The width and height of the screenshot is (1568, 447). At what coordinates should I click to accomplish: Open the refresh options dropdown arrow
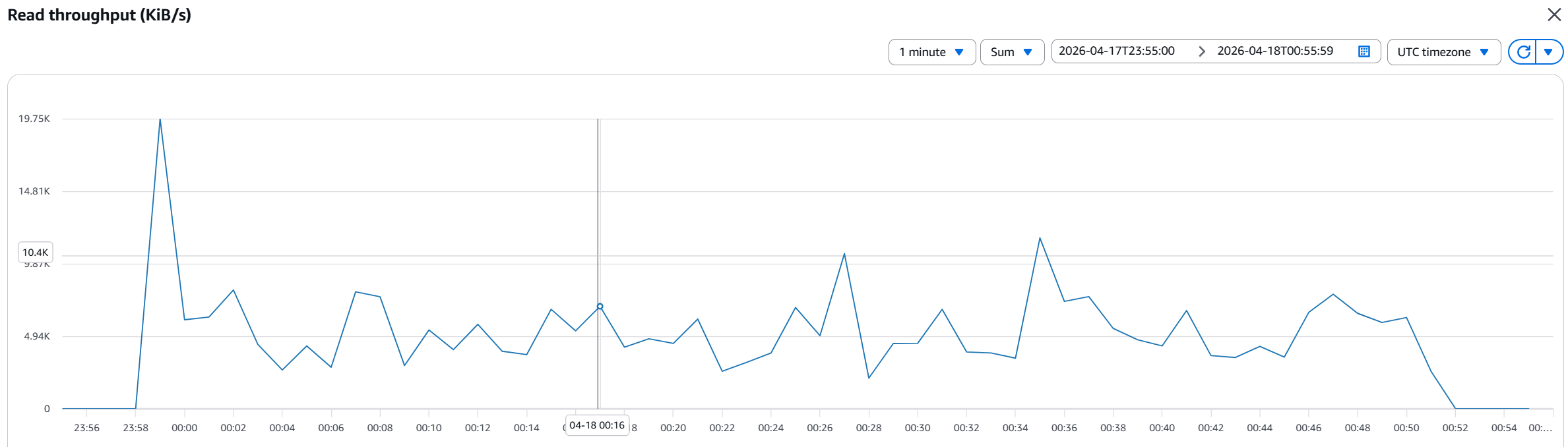tap(1548, 52)
